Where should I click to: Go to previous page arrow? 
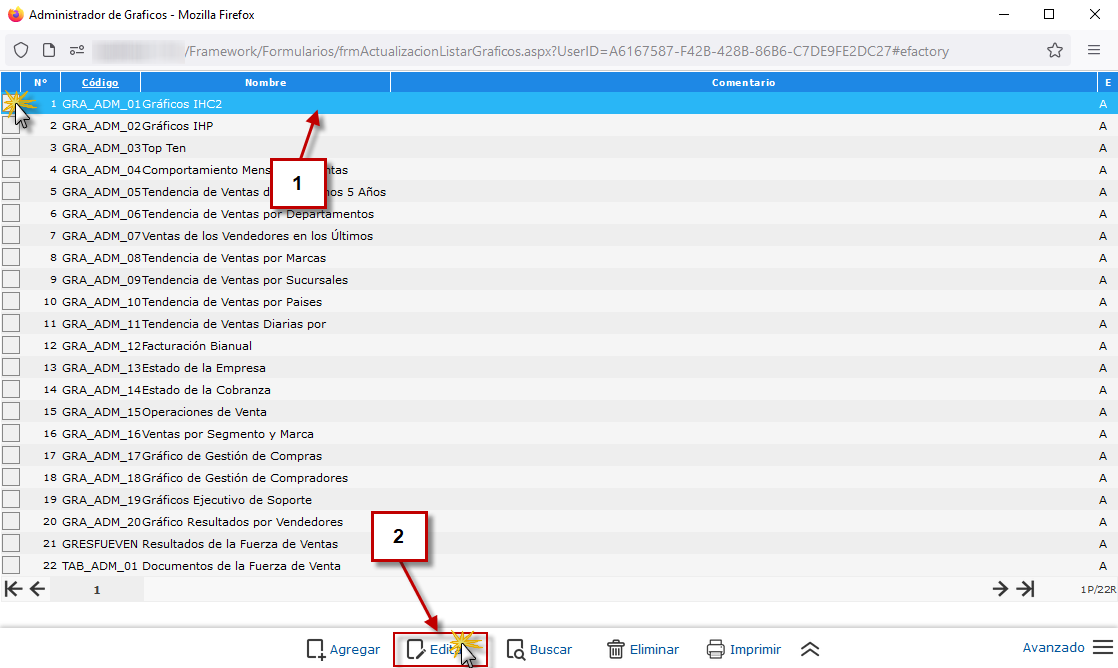coord(38,589)
